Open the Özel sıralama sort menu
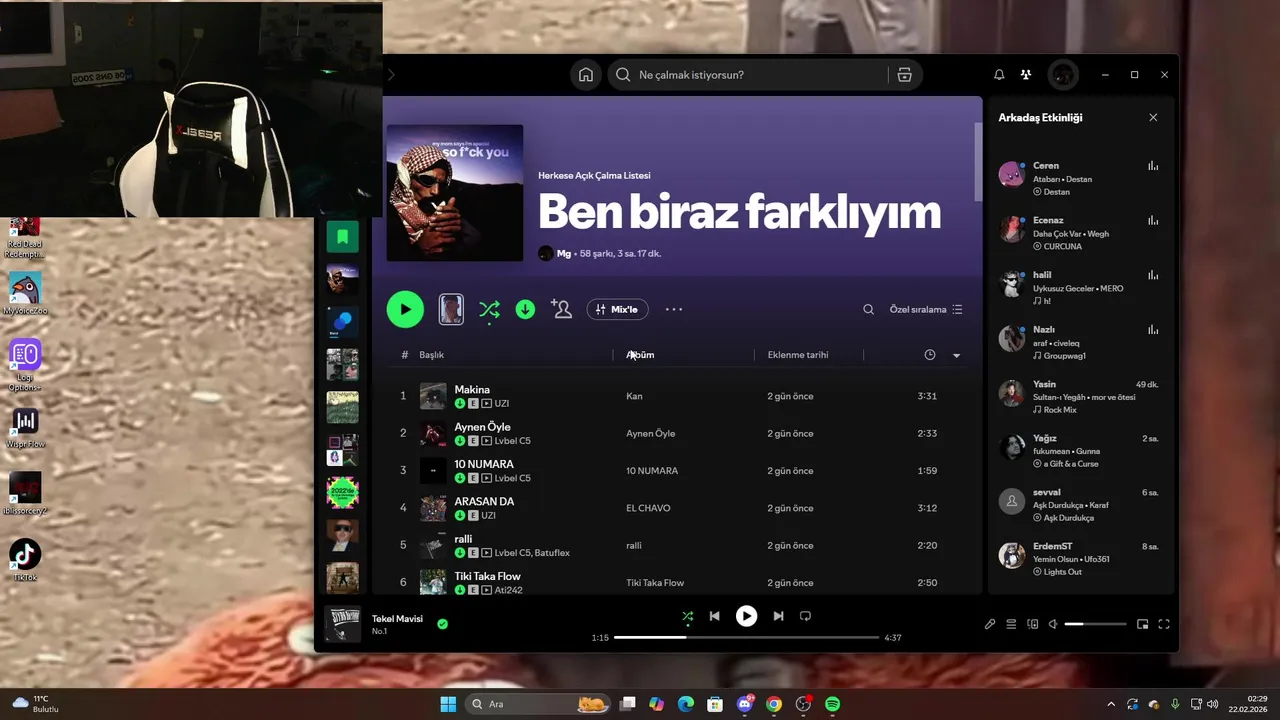Image resolution: width=1280 pixels, height=720 pixels. (x=926, y=310)
